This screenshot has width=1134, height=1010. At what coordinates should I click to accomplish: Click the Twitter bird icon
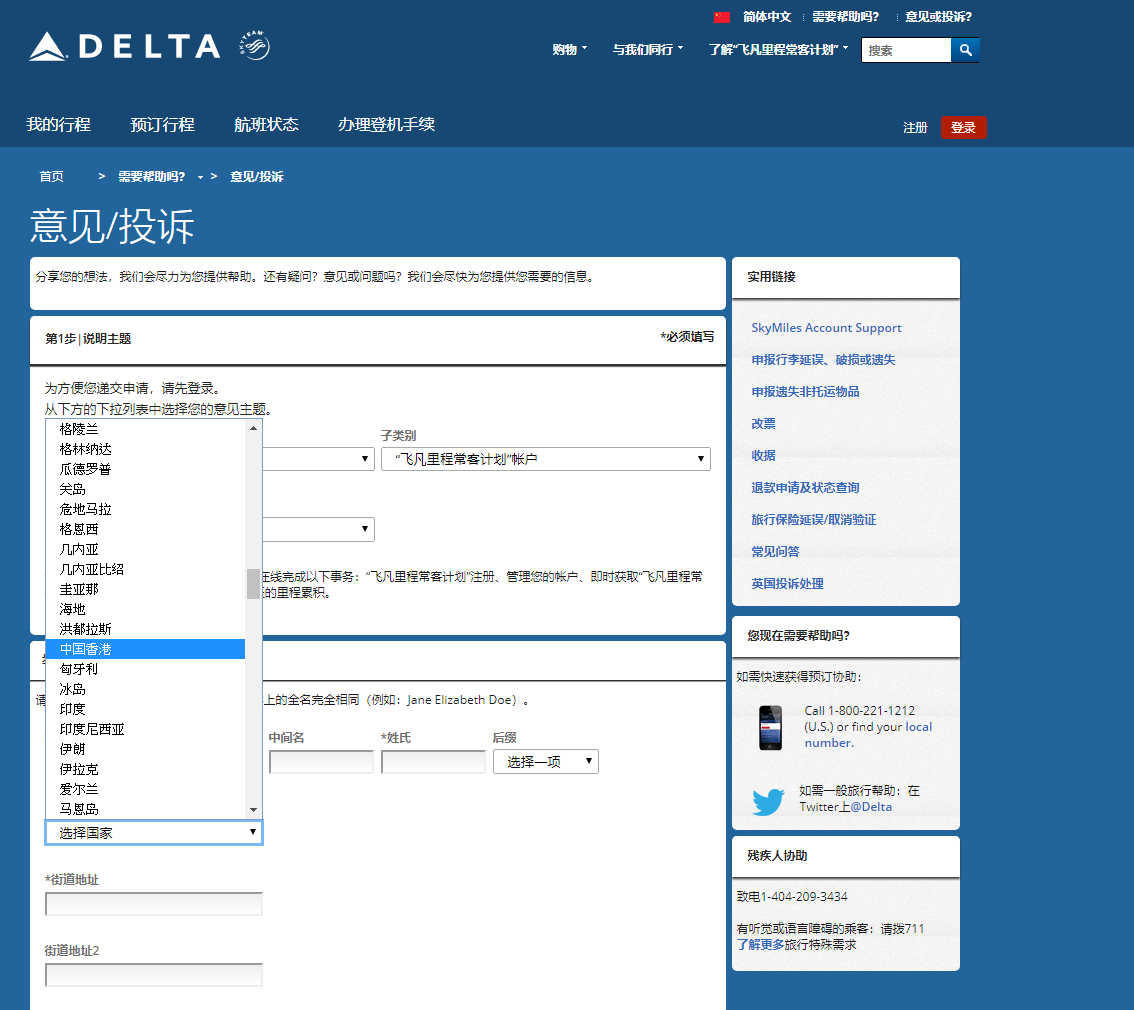click(768, 801)
